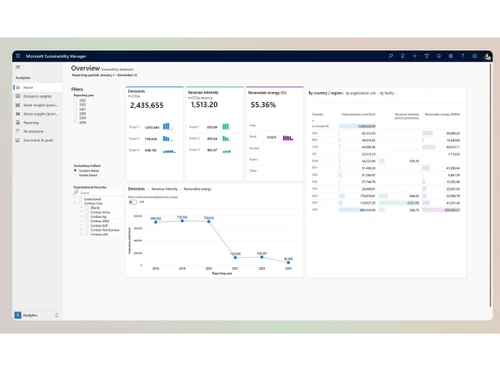Click search icon in Organizational hierarchy
This screenshot has width=500, height=375.
tap(76, 193)
